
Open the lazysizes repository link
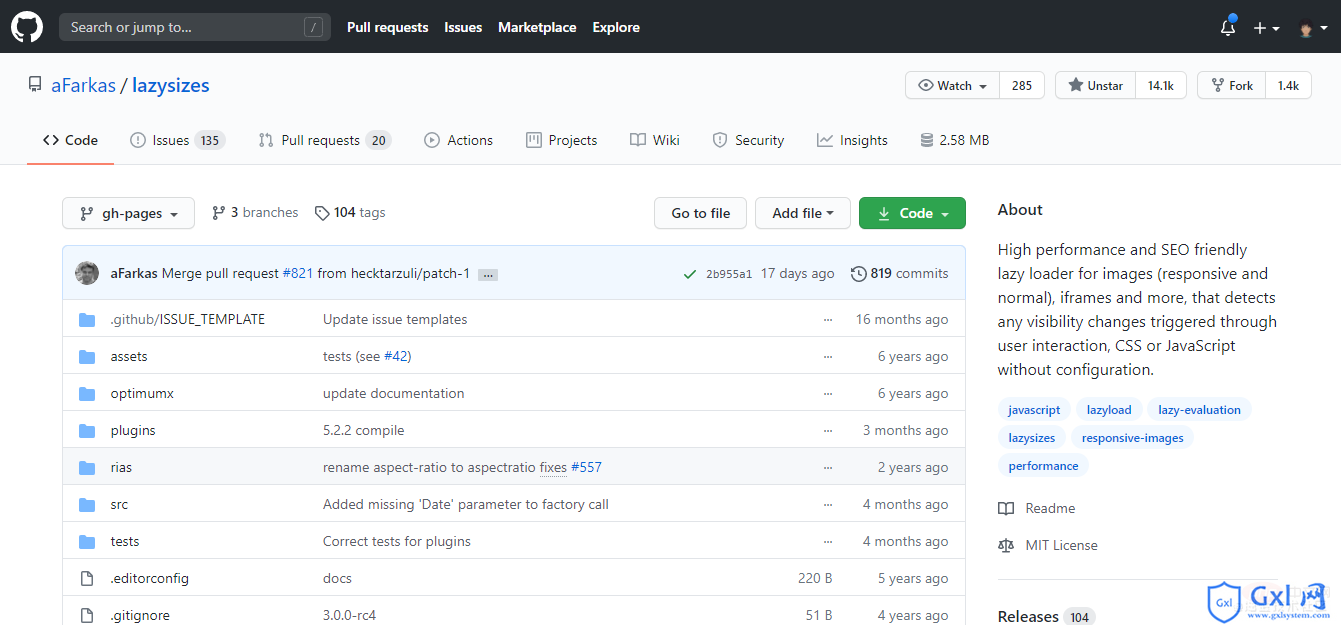[171, 86]
